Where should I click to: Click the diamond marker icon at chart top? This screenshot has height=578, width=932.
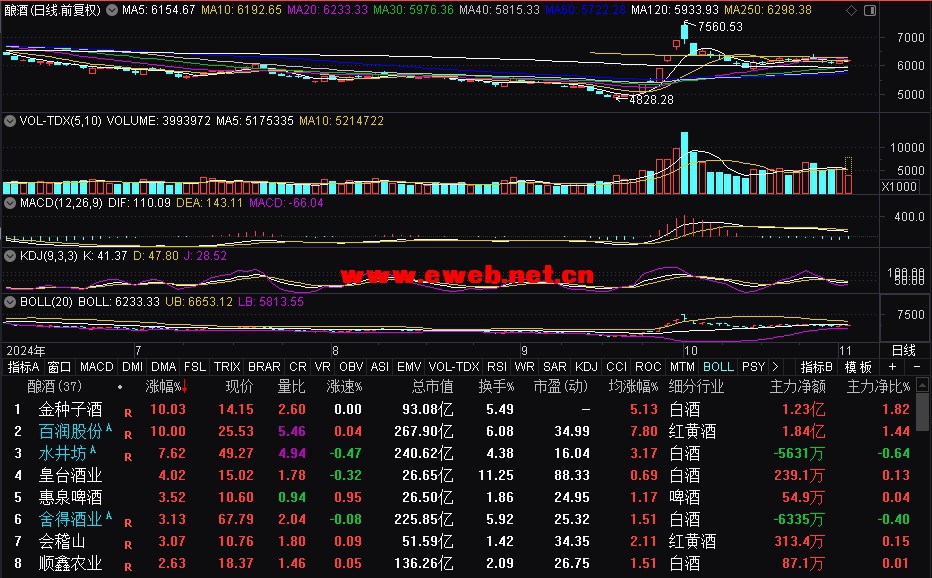pos(851,11)
